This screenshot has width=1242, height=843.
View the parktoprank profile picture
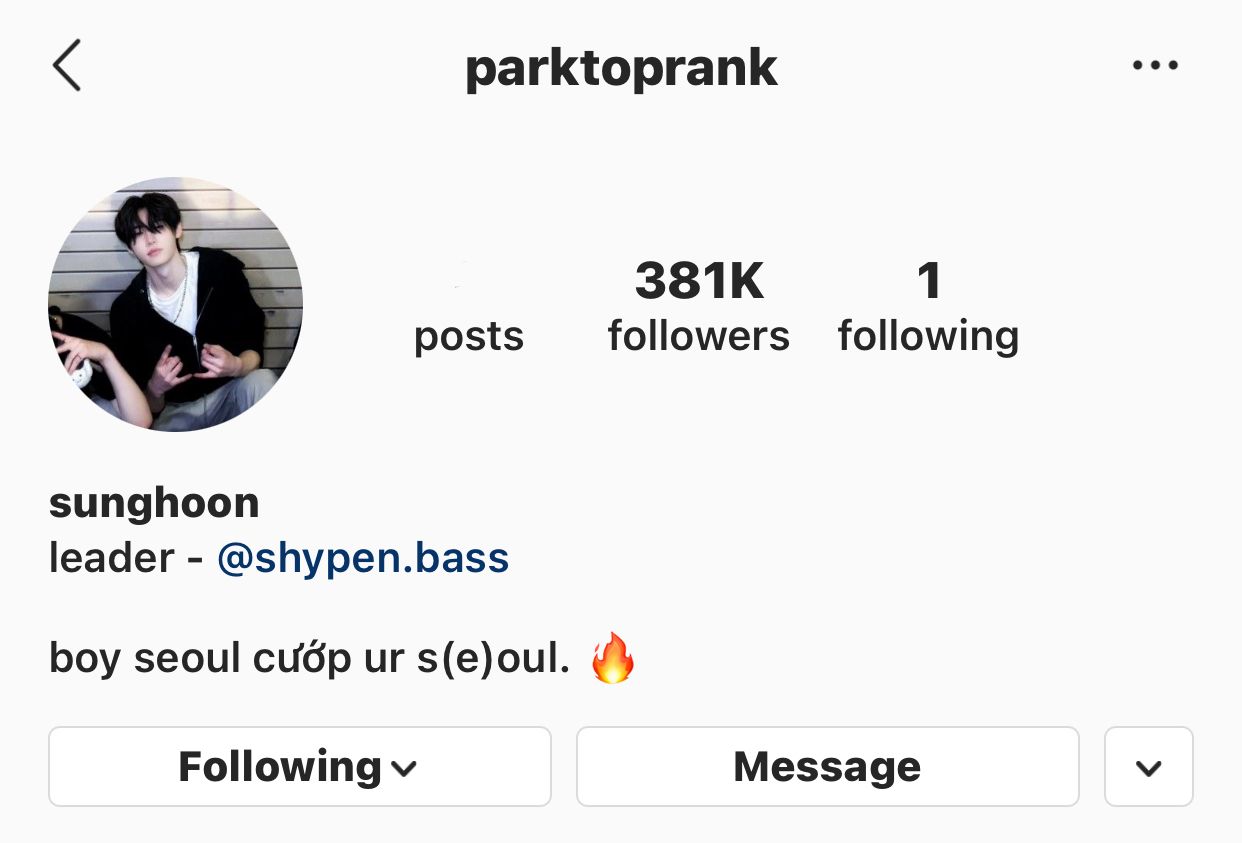[x=175, y=304]
